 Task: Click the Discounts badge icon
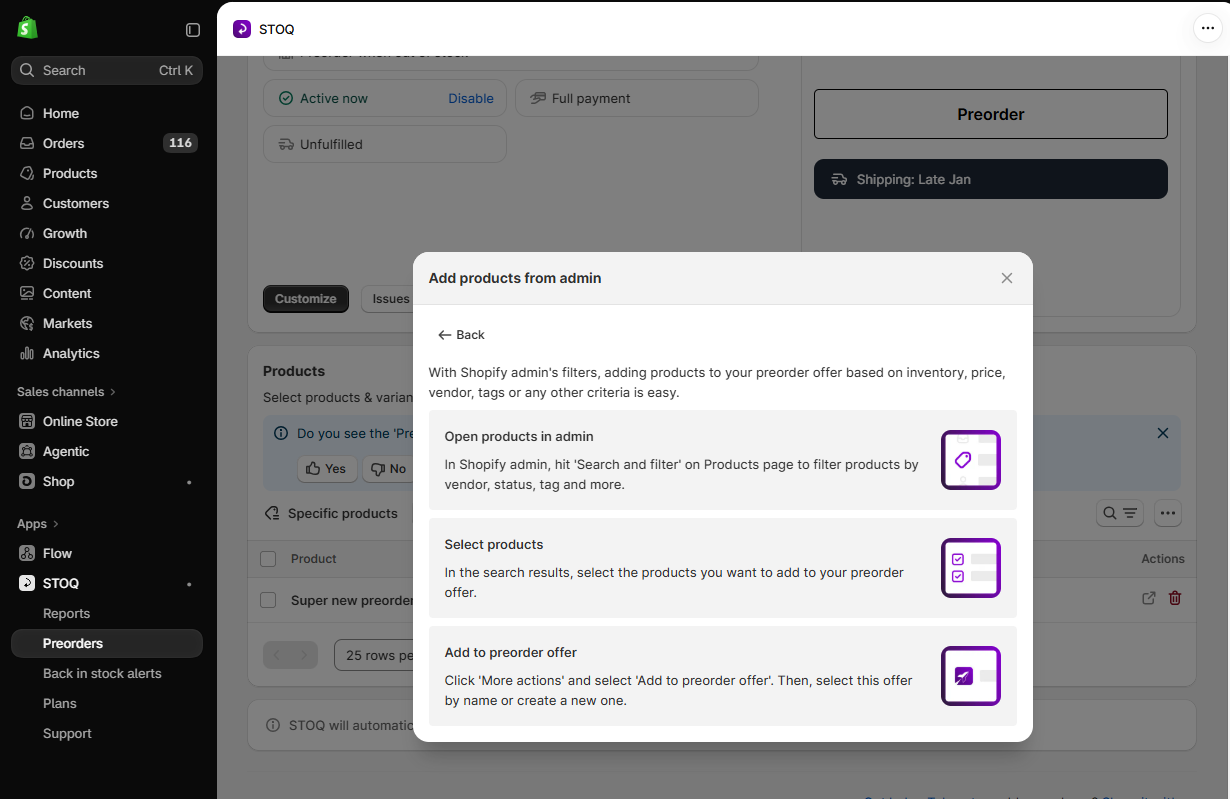tap(27, 263)
